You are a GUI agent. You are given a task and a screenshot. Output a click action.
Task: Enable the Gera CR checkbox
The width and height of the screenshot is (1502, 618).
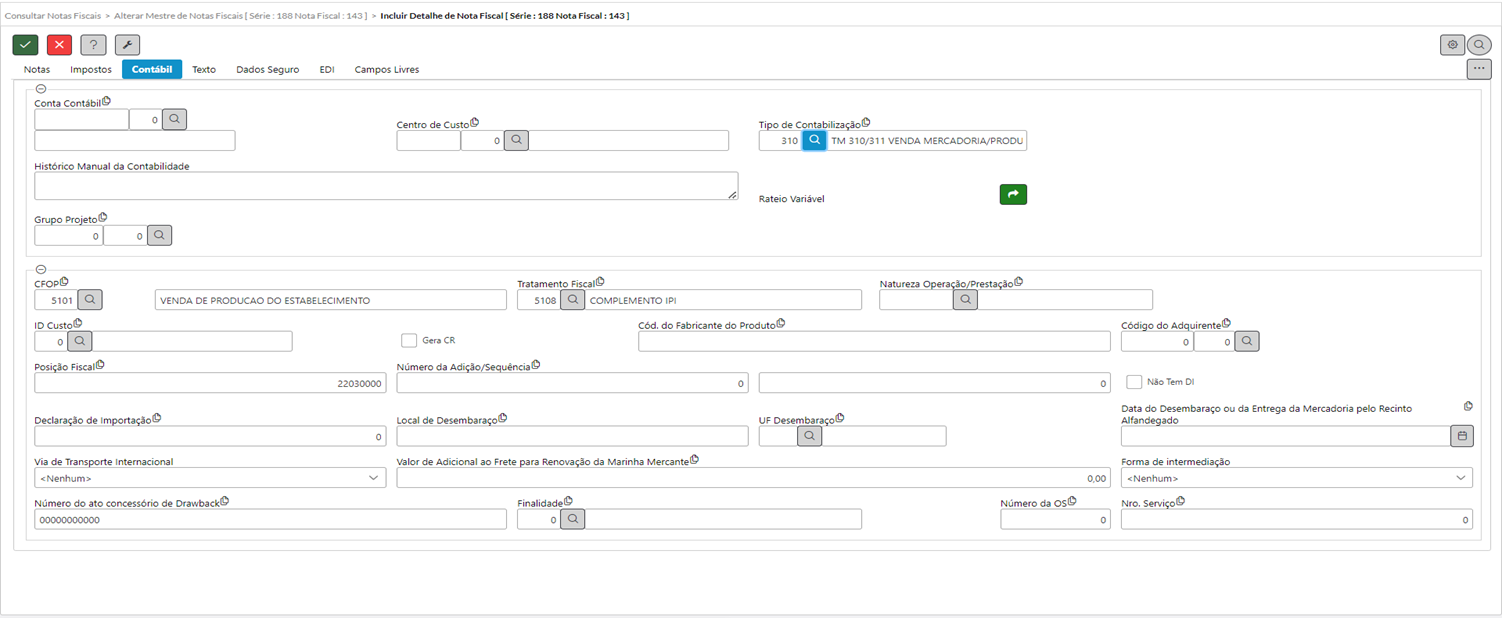409,340
